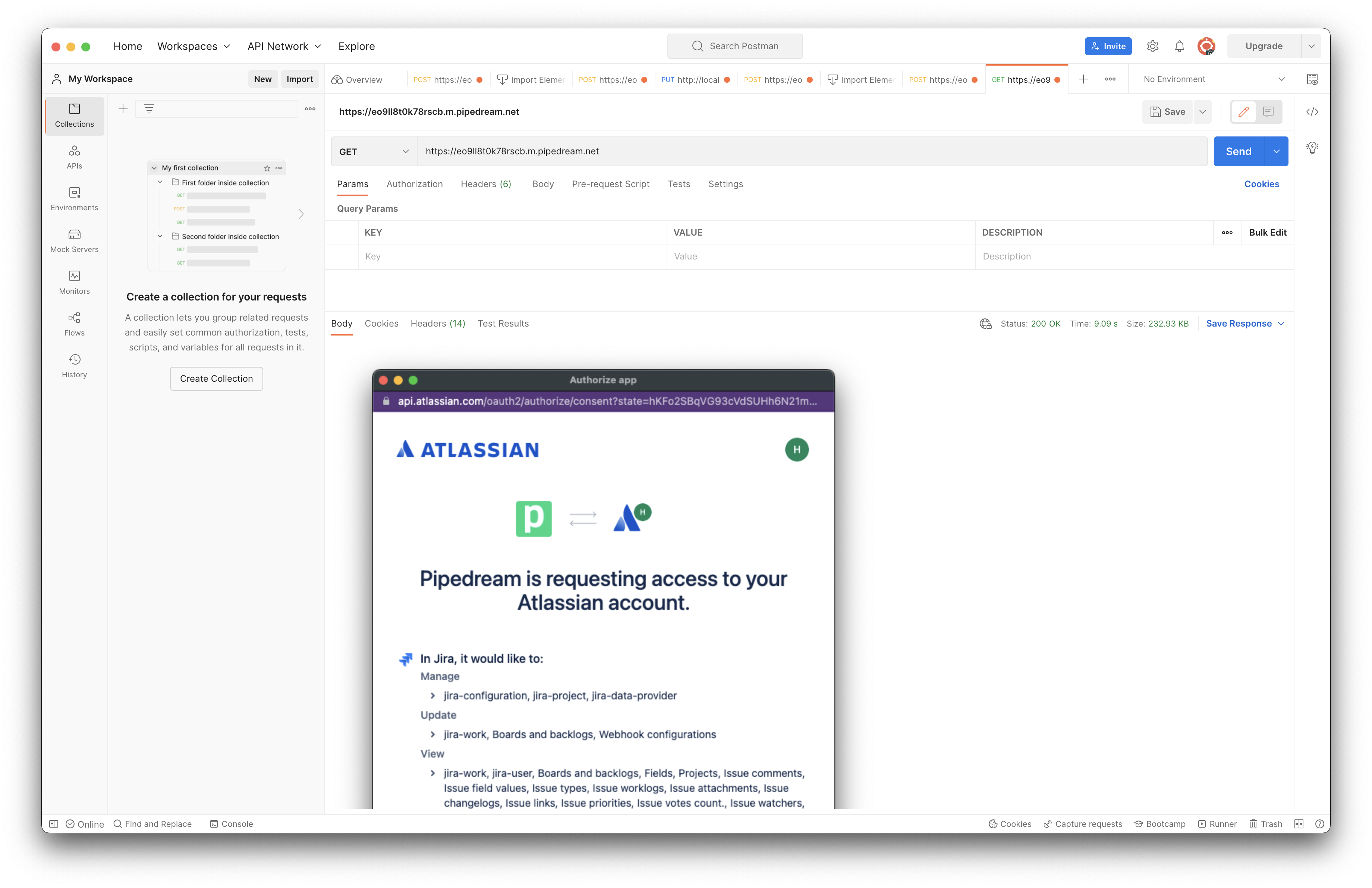Open Flows in the sidebar
Screen dimensions: 1372x888
pos(74,324)
